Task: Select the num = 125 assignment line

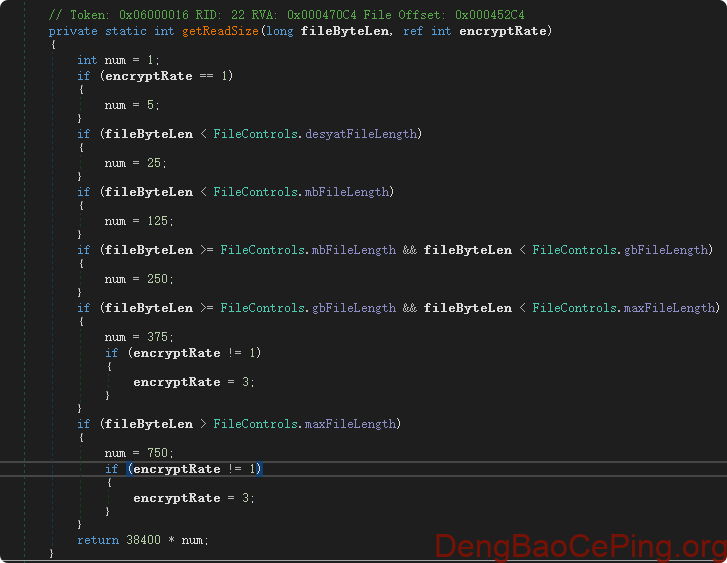Action: pyautogui.click(x=139, y=221)
